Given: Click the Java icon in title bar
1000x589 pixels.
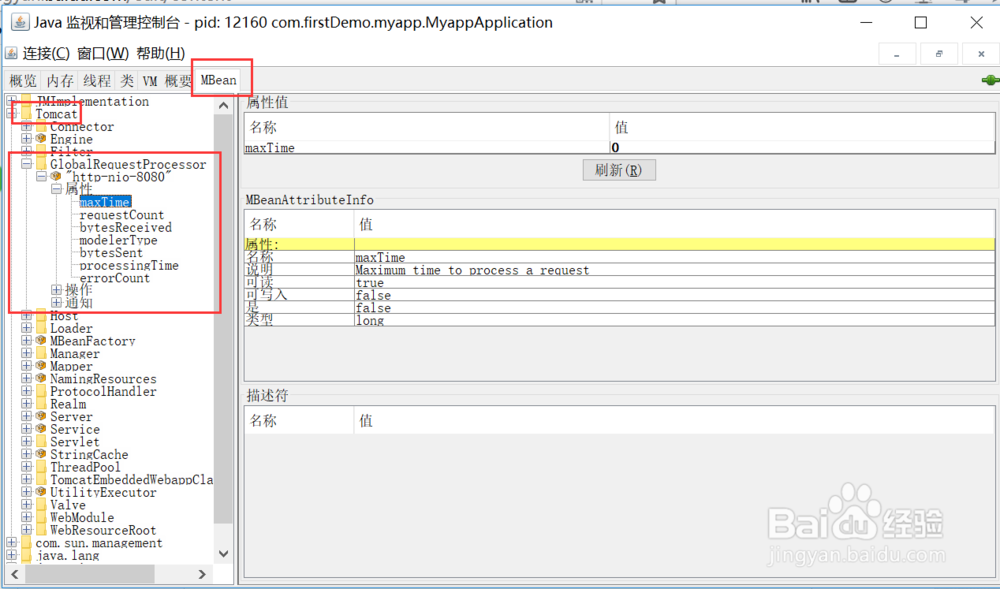Looking at the screenshot, I should tap(20, 22).
